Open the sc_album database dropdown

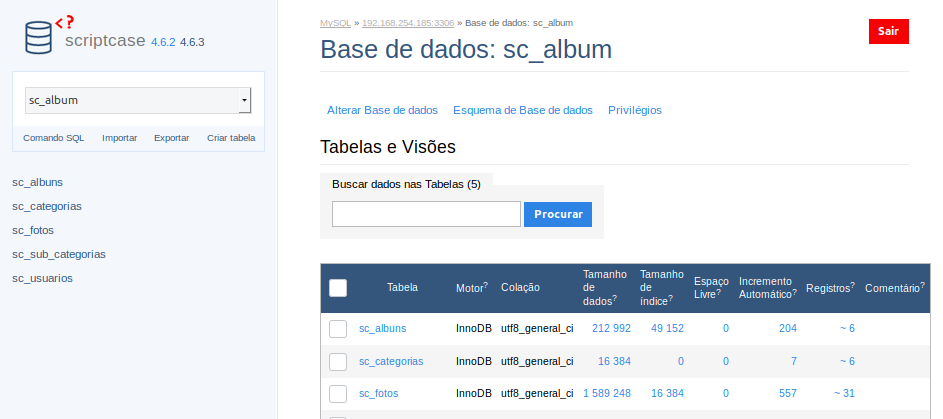(x=138, y=100)
